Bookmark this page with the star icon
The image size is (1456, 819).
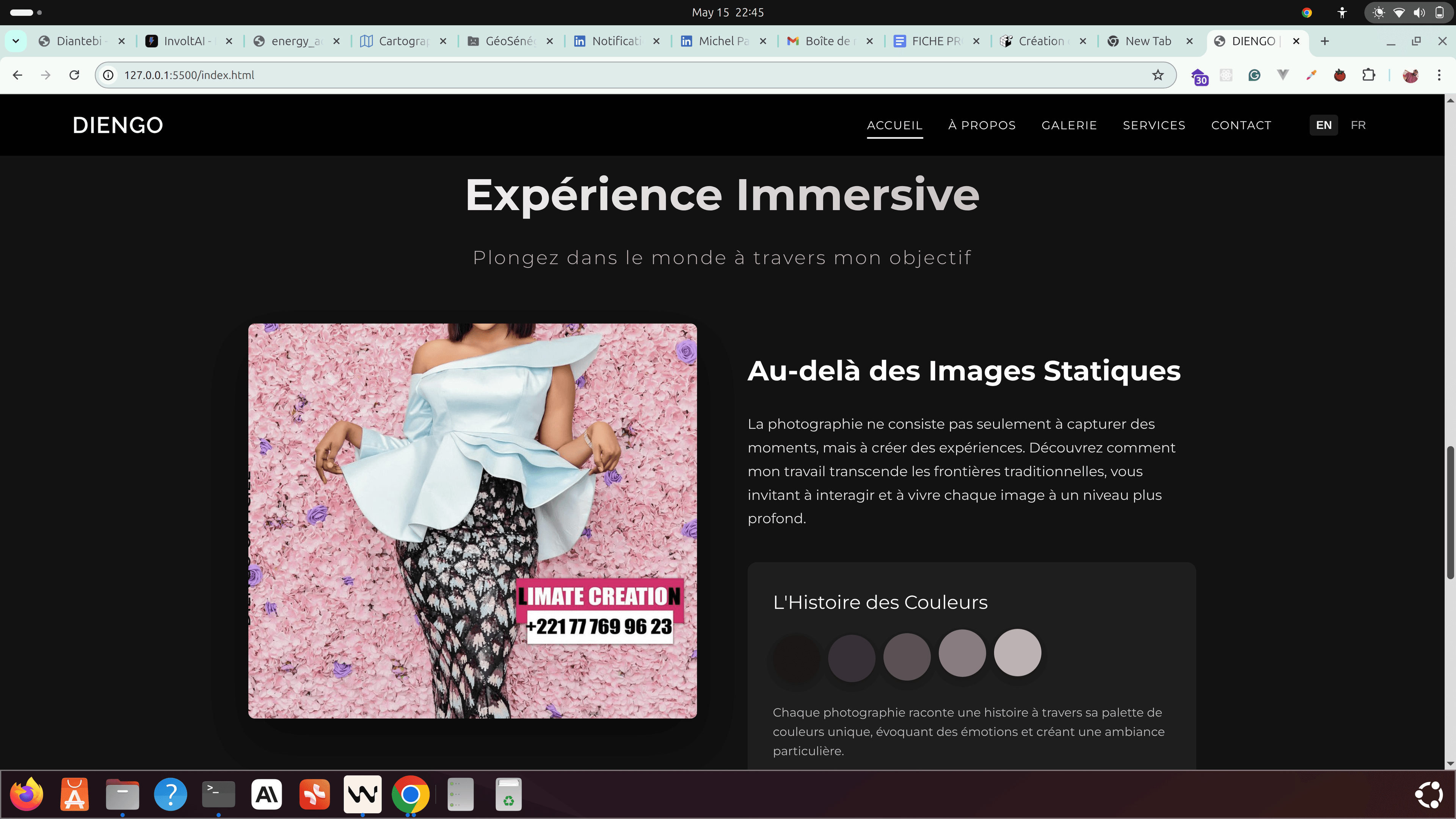coord(1158,75)
